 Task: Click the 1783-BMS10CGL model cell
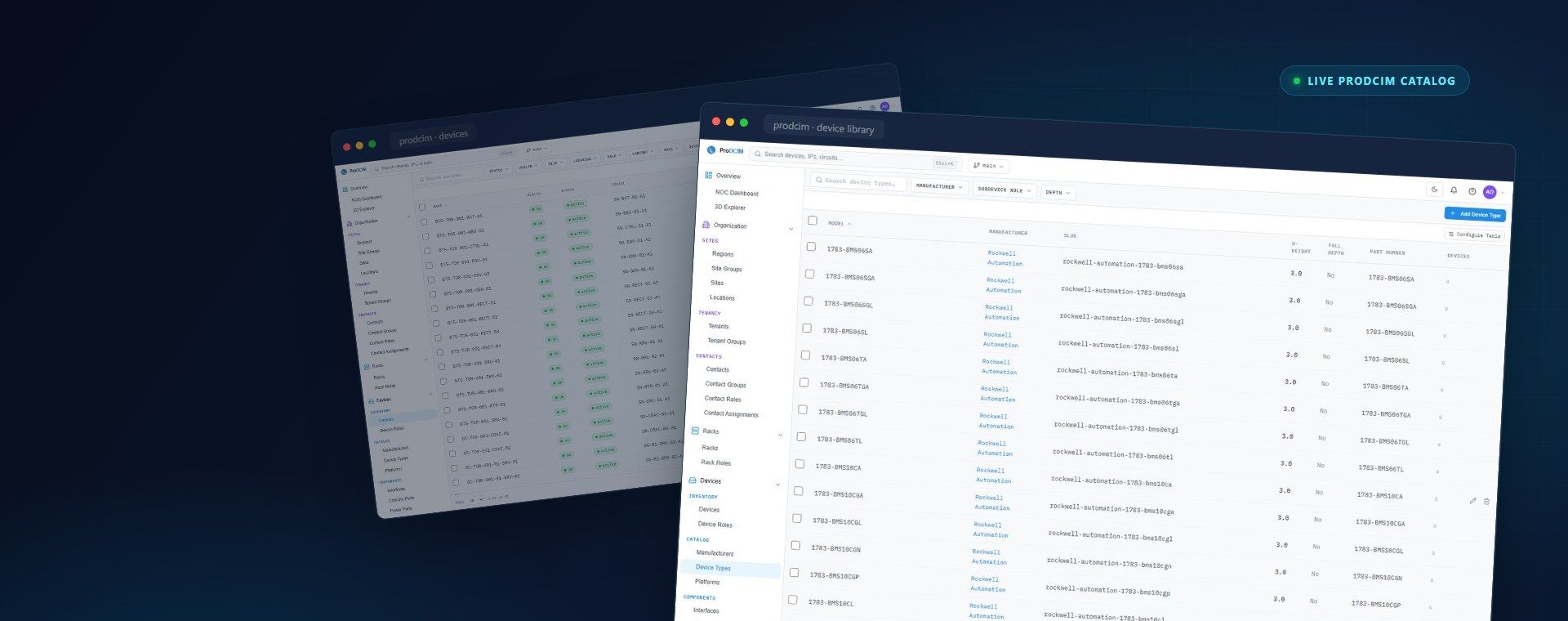[837, 520]
